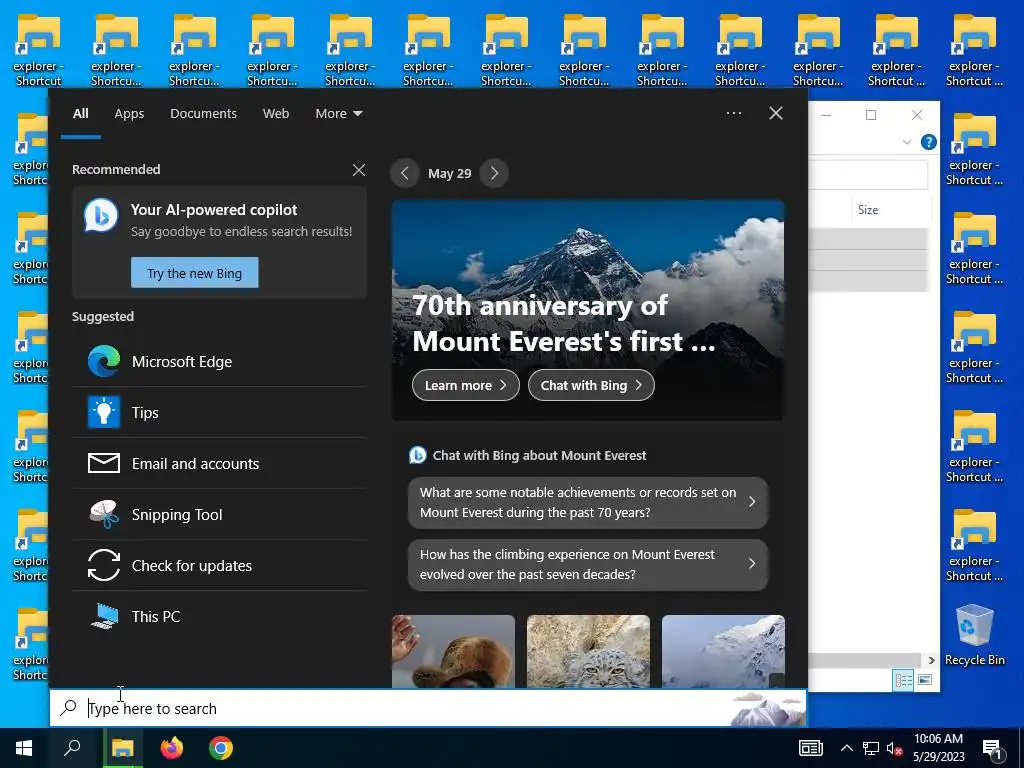Click the network icon in system tray
1024x768 pixels.
871,748
